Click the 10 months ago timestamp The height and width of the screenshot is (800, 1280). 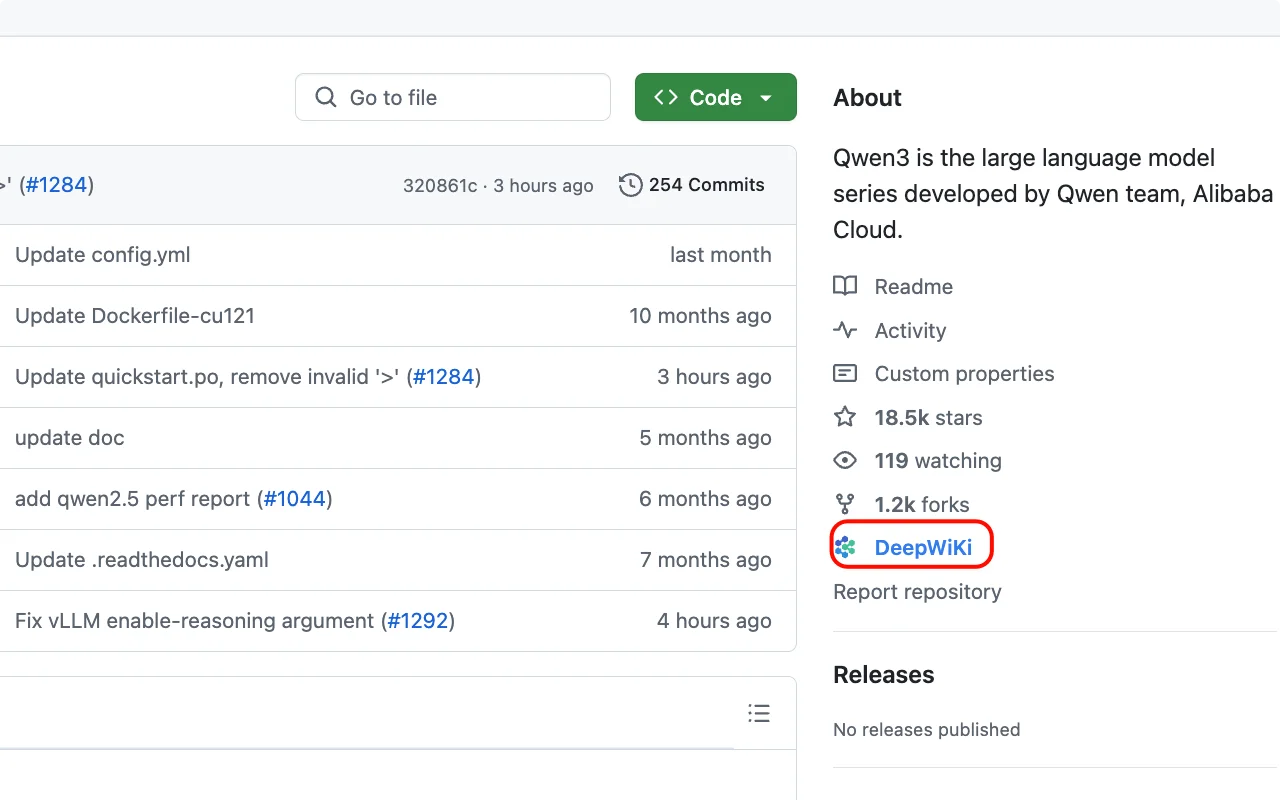(700, 316)
